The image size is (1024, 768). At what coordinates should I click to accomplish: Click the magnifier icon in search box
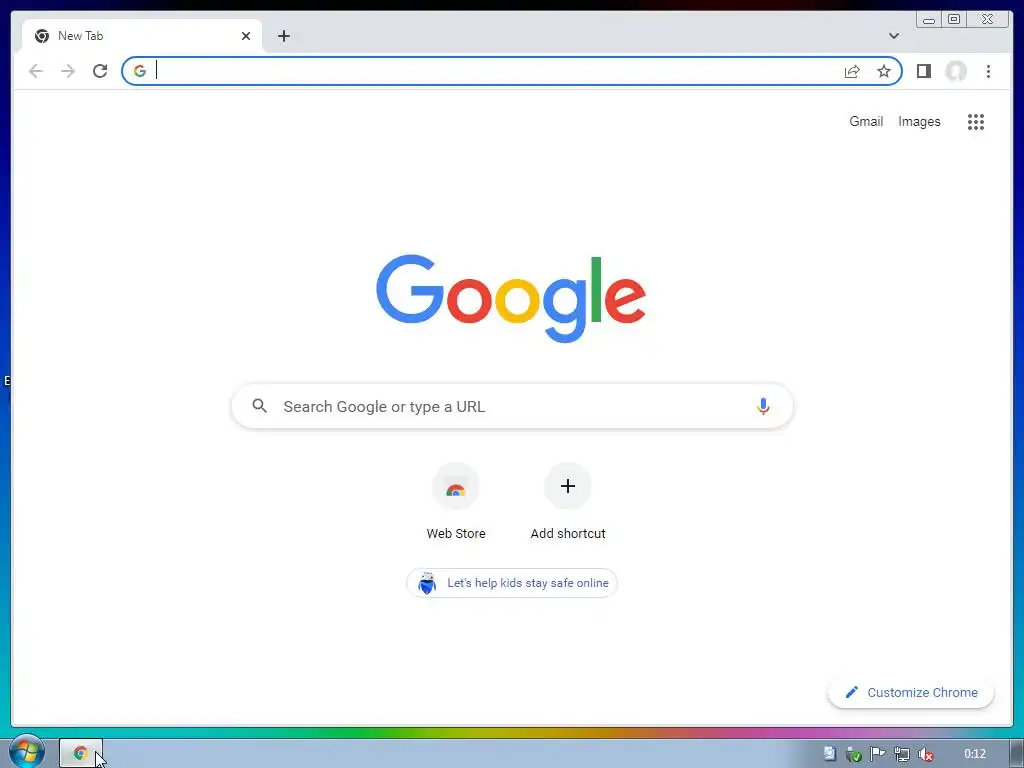[x=259, y=406]
